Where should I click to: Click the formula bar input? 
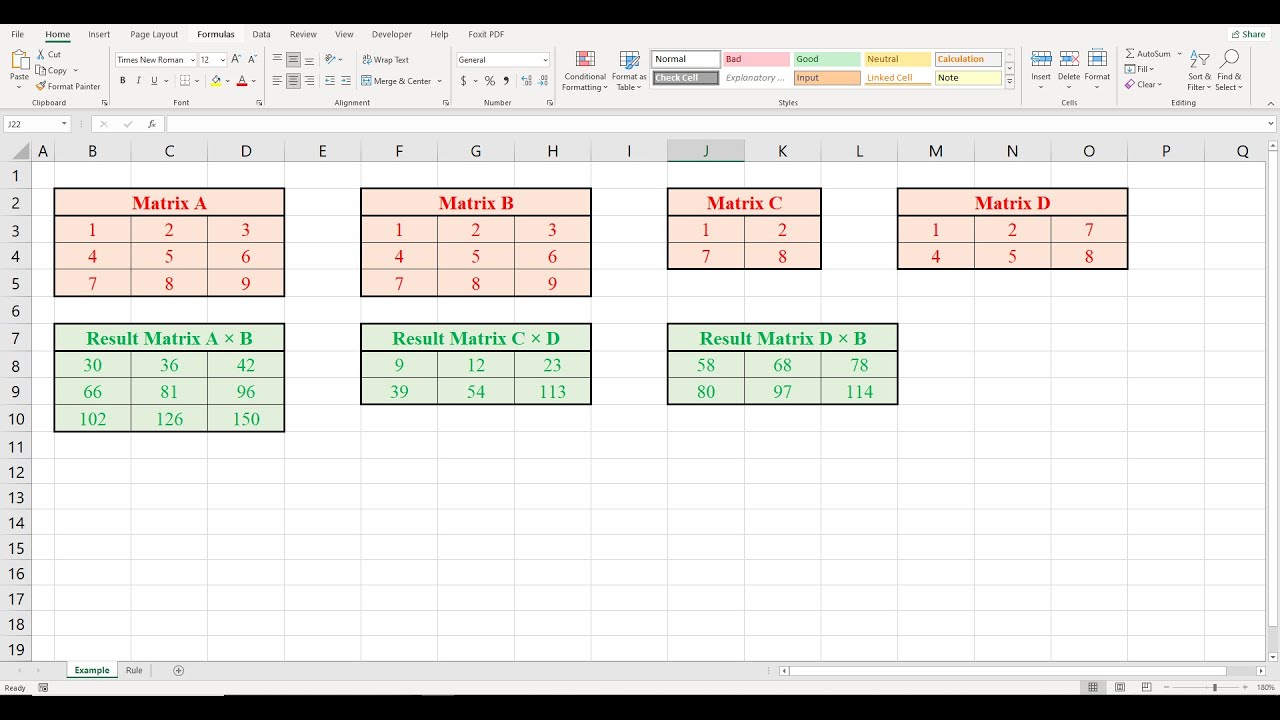[x=721, y=124]
